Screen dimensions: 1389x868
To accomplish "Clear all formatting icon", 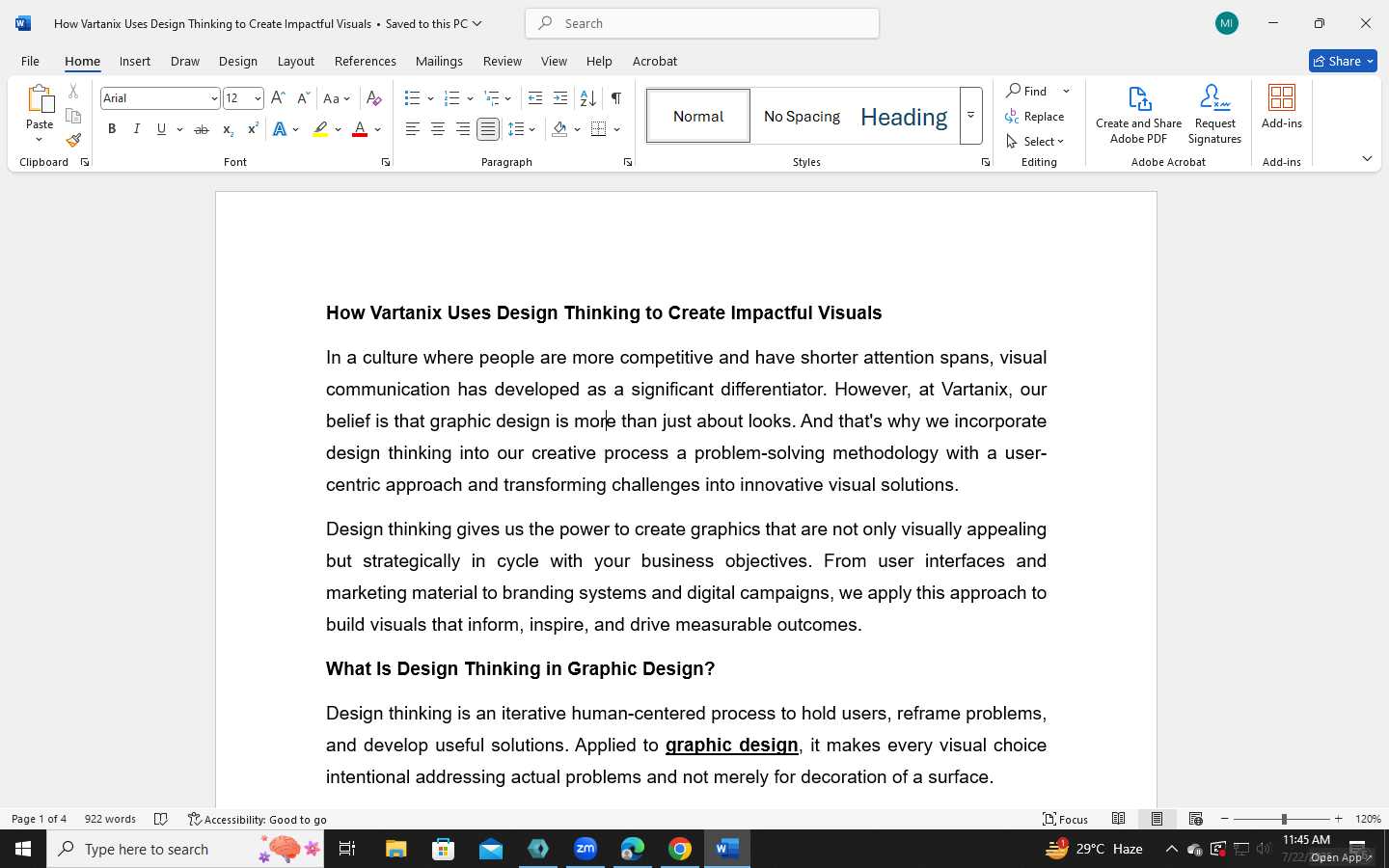I will 374,98.
